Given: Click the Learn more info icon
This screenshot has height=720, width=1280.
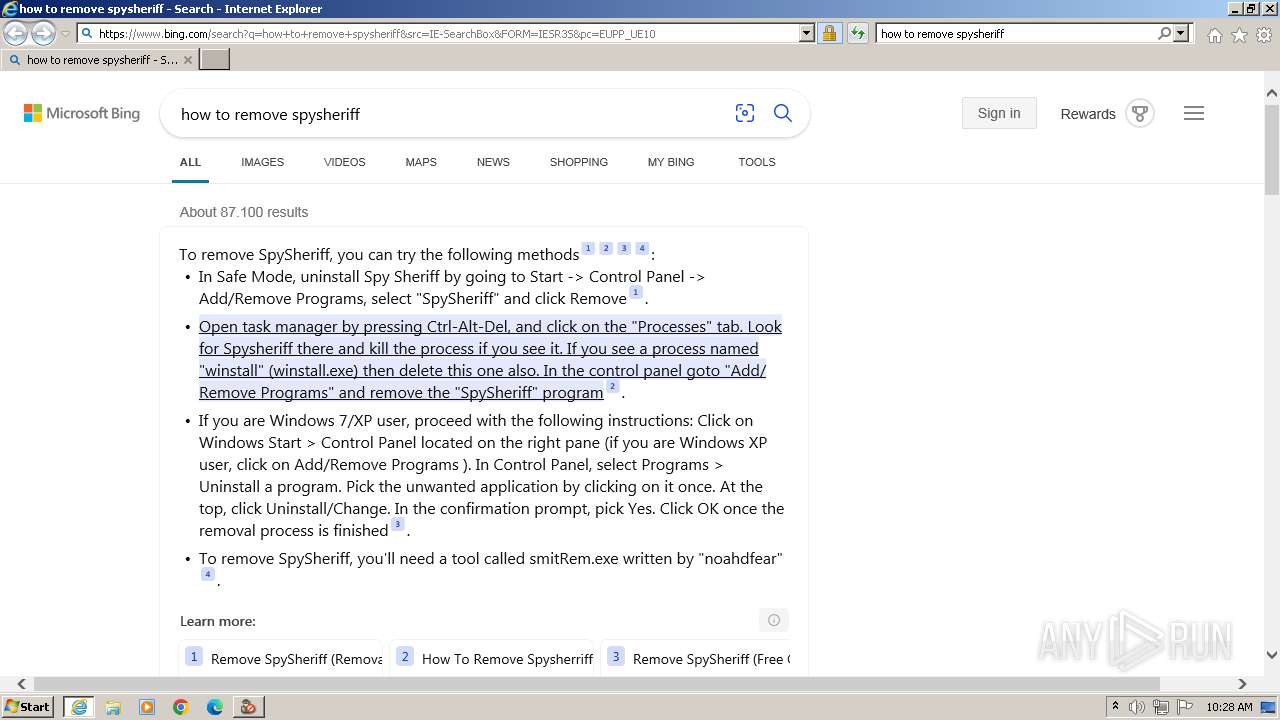Looking at the screenshot, I should coord(774,620).
